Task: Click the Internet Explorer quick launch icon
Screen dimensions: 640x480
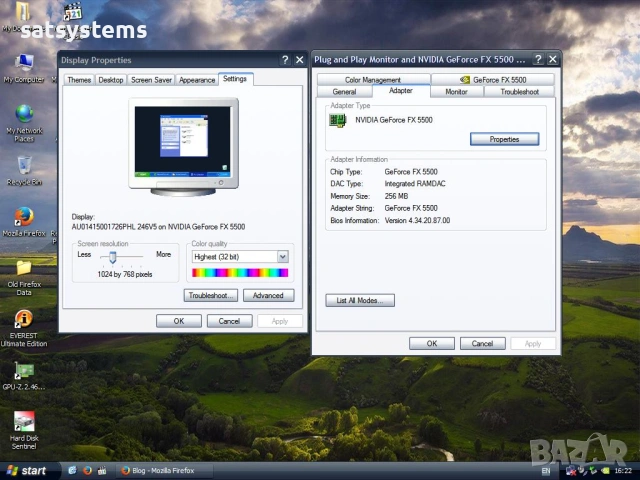Action: pos(72,471)
